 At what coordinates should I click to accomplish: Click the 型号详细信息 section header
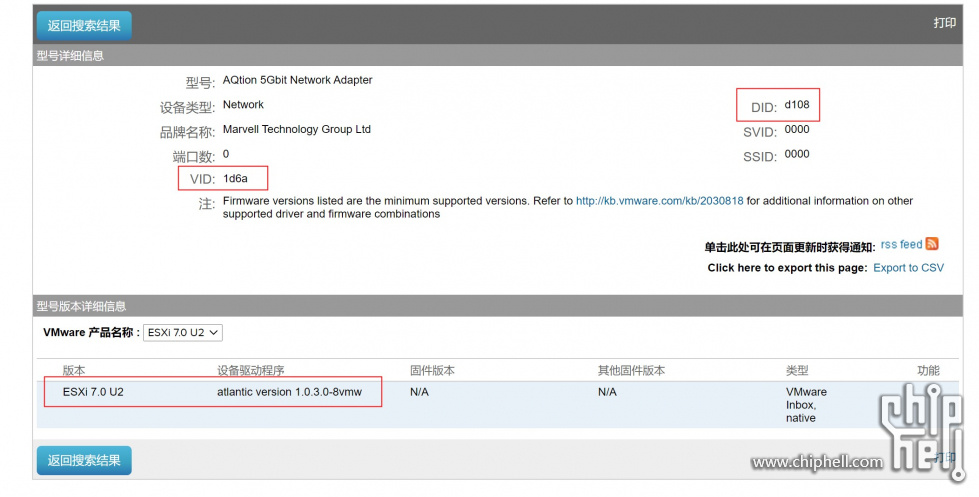70,56
